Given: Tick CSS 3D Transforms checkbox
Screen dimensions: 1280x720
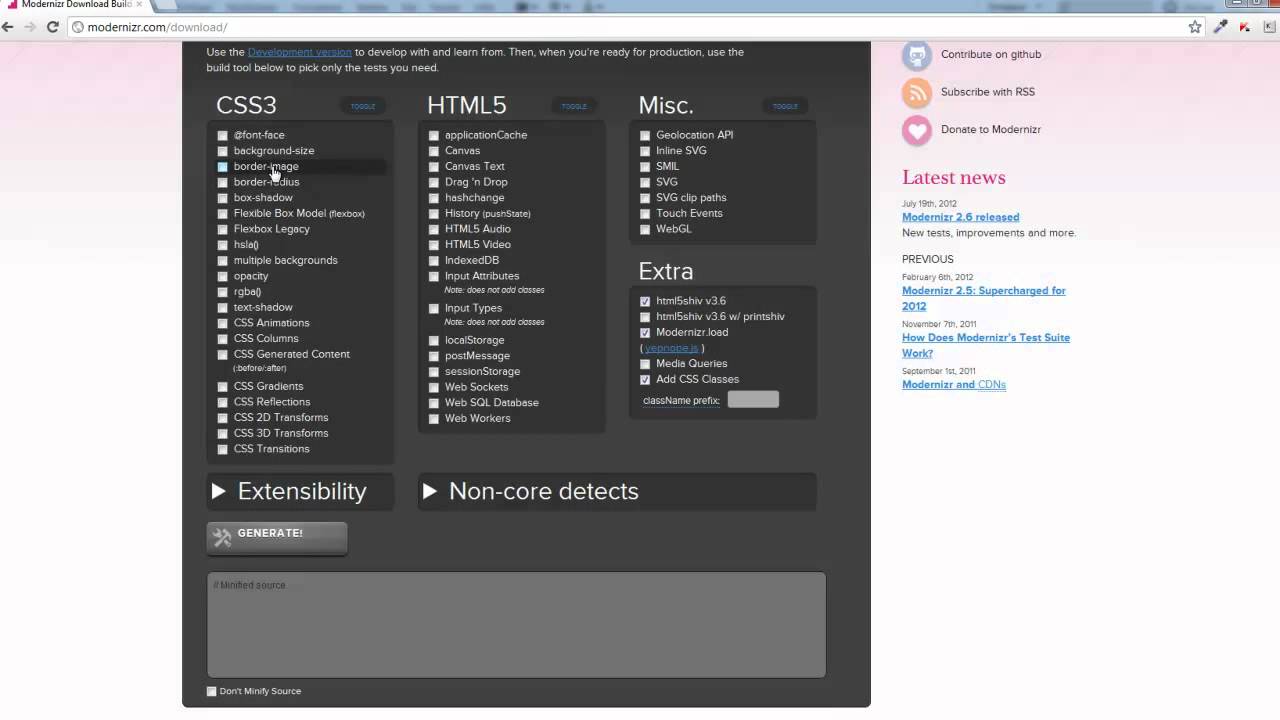Looking at the screenshot, I should [223, 434].
